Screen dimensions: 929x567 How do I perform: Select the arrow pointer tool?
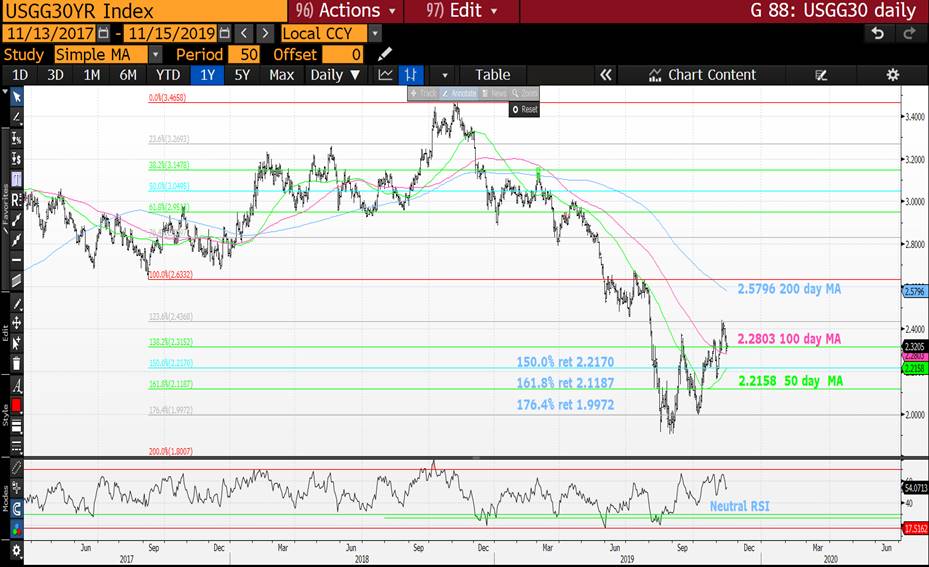coord(16,97)
